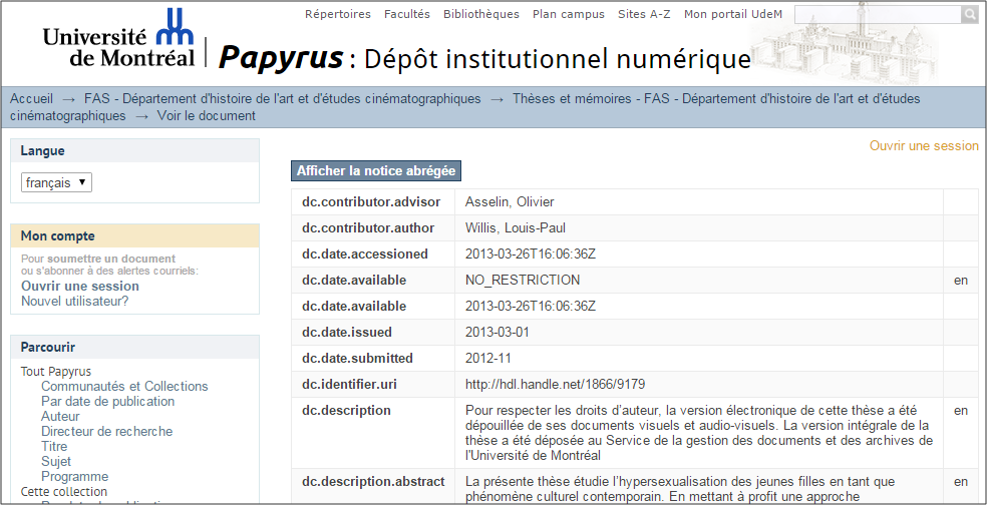Click the abstract text about hypersexualisation
Image resolution: width=987 pixels, height=505 pixels.
[x=680, y=489]
